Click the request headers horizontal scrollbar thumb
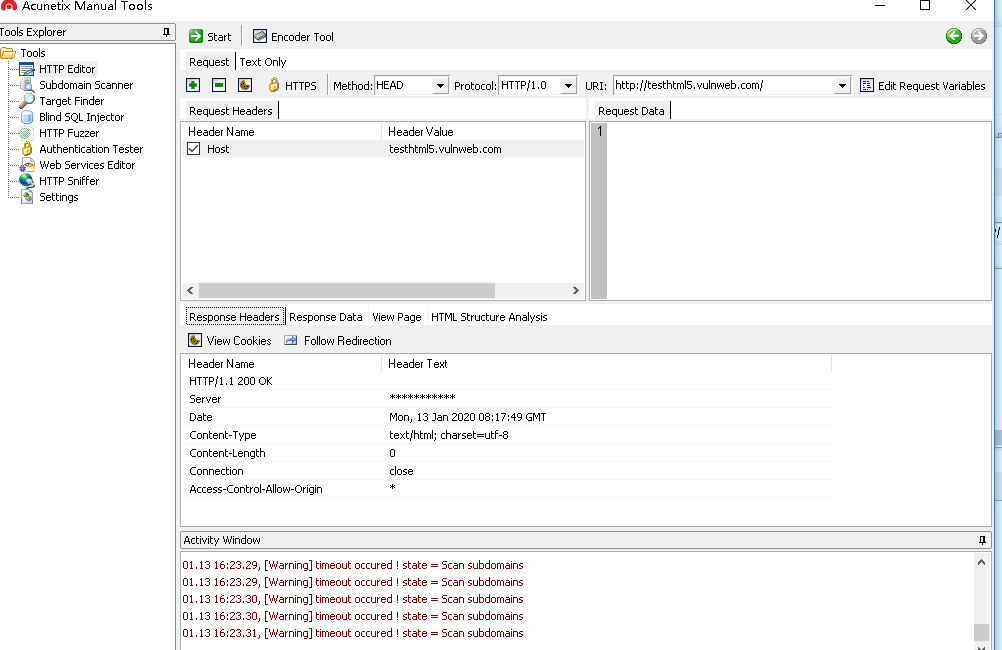This screenshot has width=1002, height=650. pyautogui.click(x=346, y=290)
